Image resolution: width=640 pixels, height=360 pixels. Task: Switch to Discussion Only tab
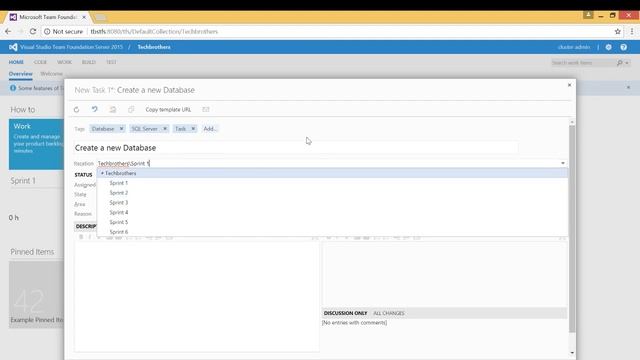pos(345,313)
